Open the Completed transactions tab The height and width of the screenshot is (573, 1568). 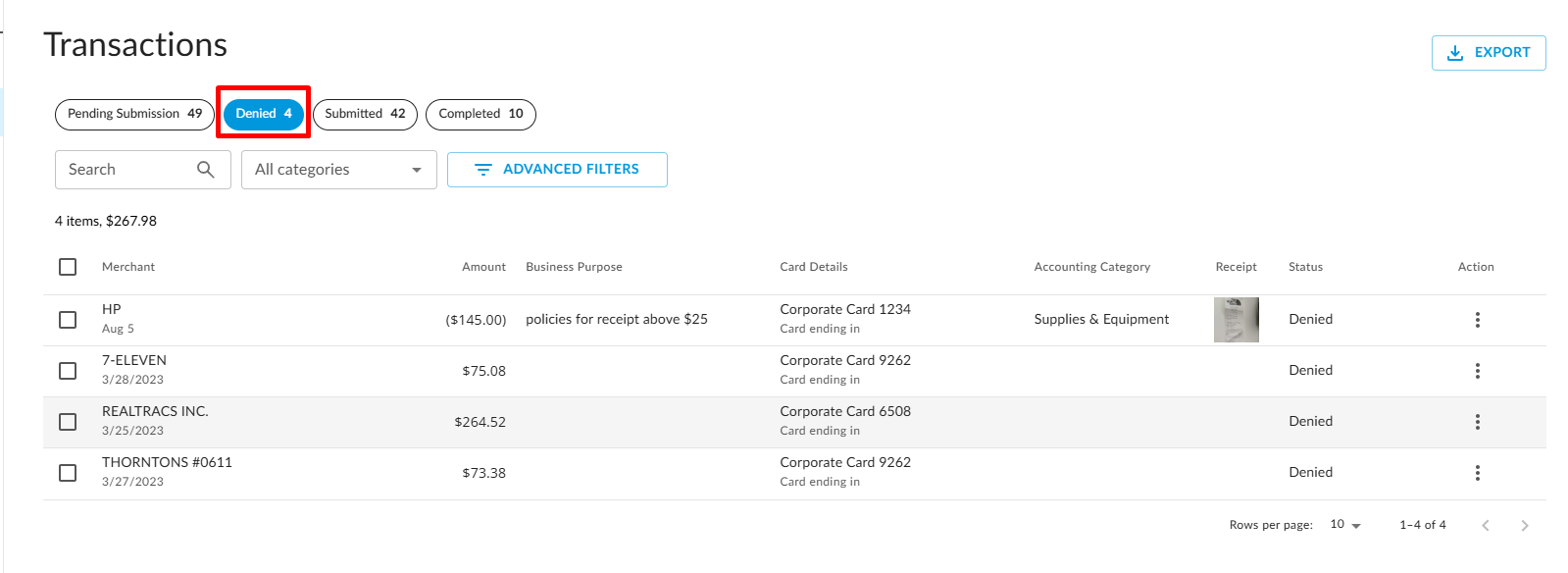click(x=481, y=114)
